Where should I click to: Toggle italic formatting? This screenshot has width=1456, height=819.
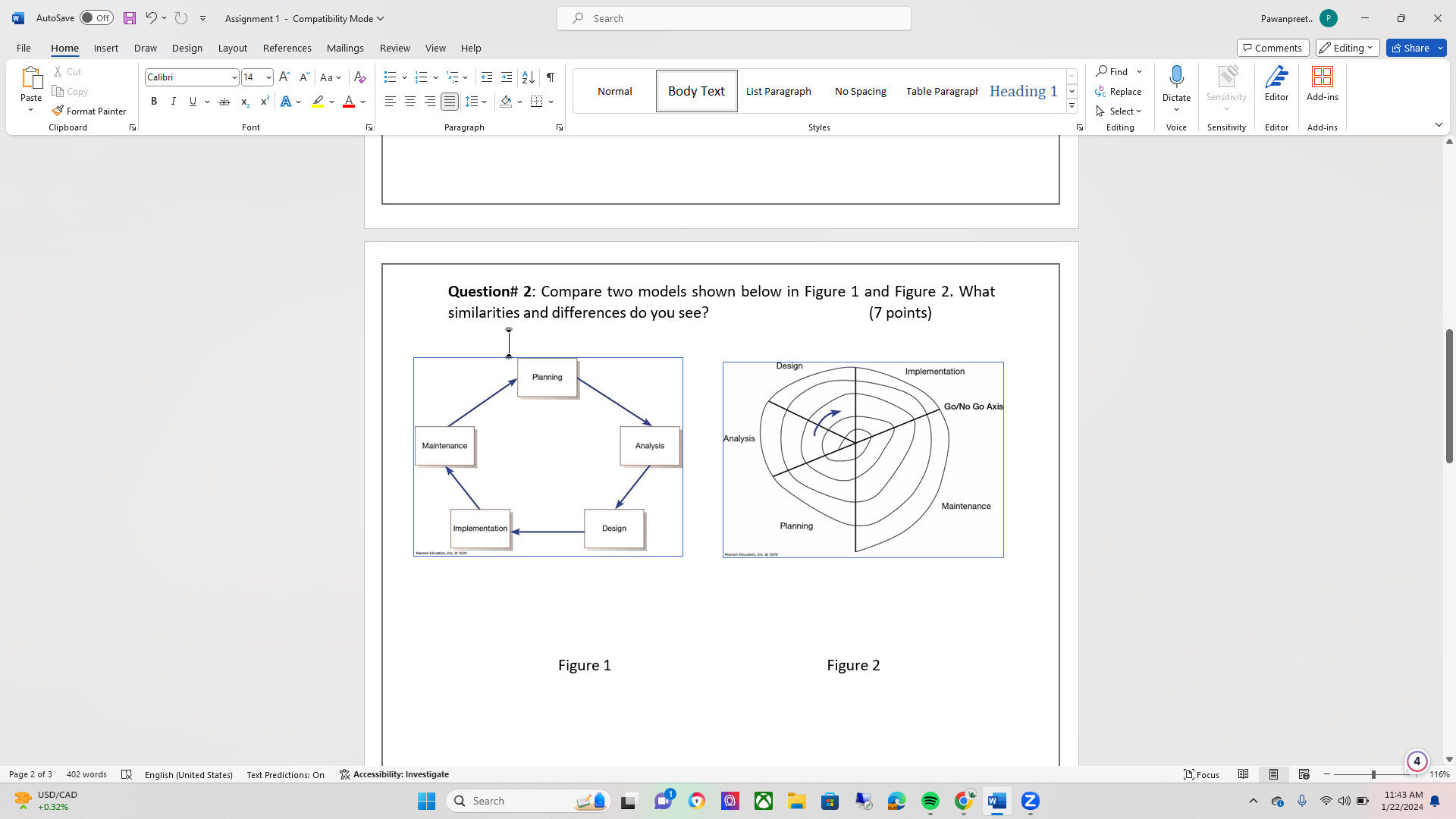pos(173,101)
